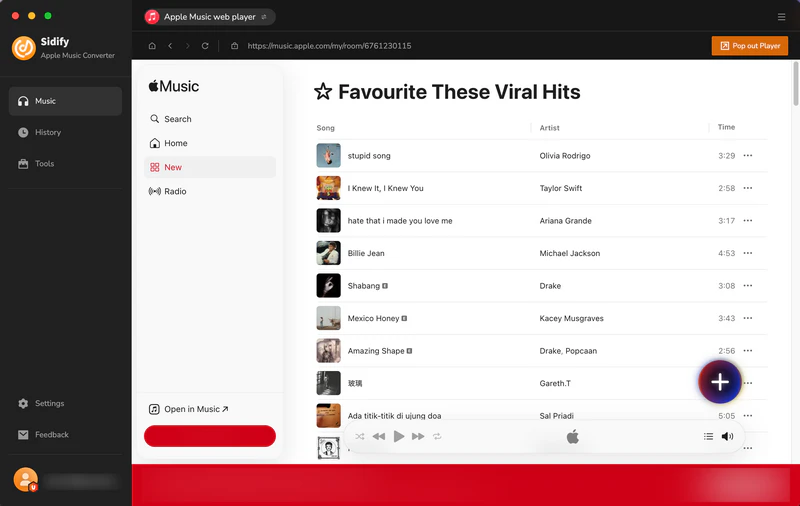Switch source via Apple Music web player selector

[x=210, y=17]
